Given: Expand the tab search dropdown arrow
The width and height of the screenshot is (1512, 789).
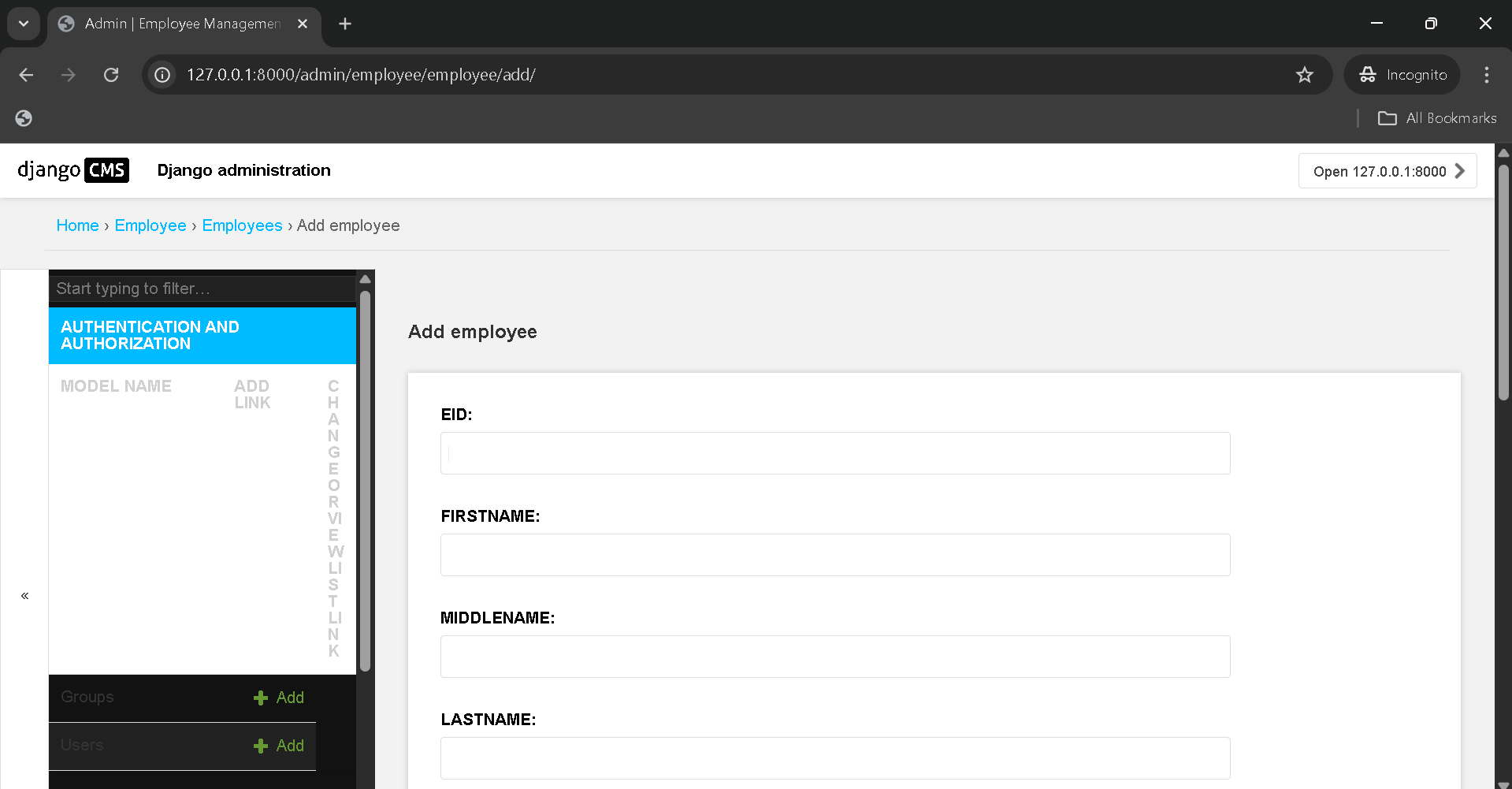Looking at the screenshot, I should 24,24.
